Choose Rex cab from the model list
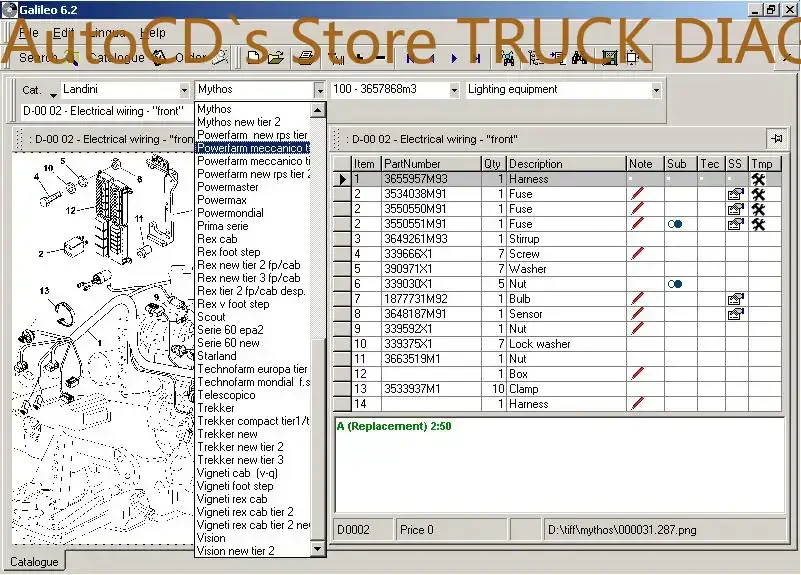The image size is (801, 575). coord(217,239)
